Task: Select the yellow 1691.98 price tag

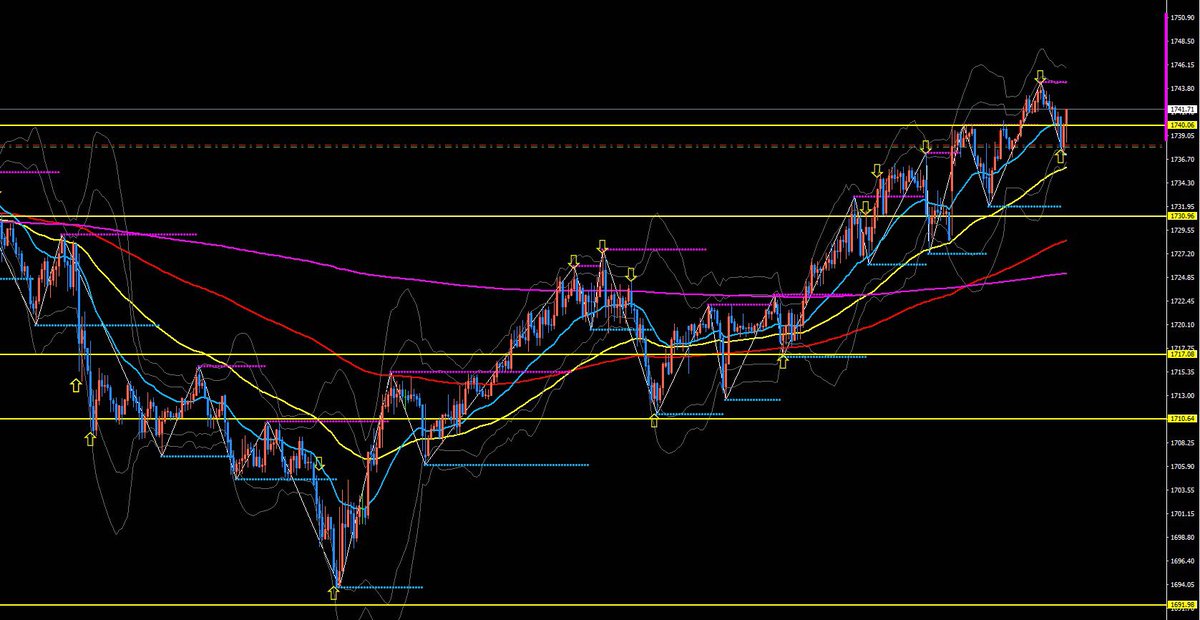Action: [x=1180, y=605]
